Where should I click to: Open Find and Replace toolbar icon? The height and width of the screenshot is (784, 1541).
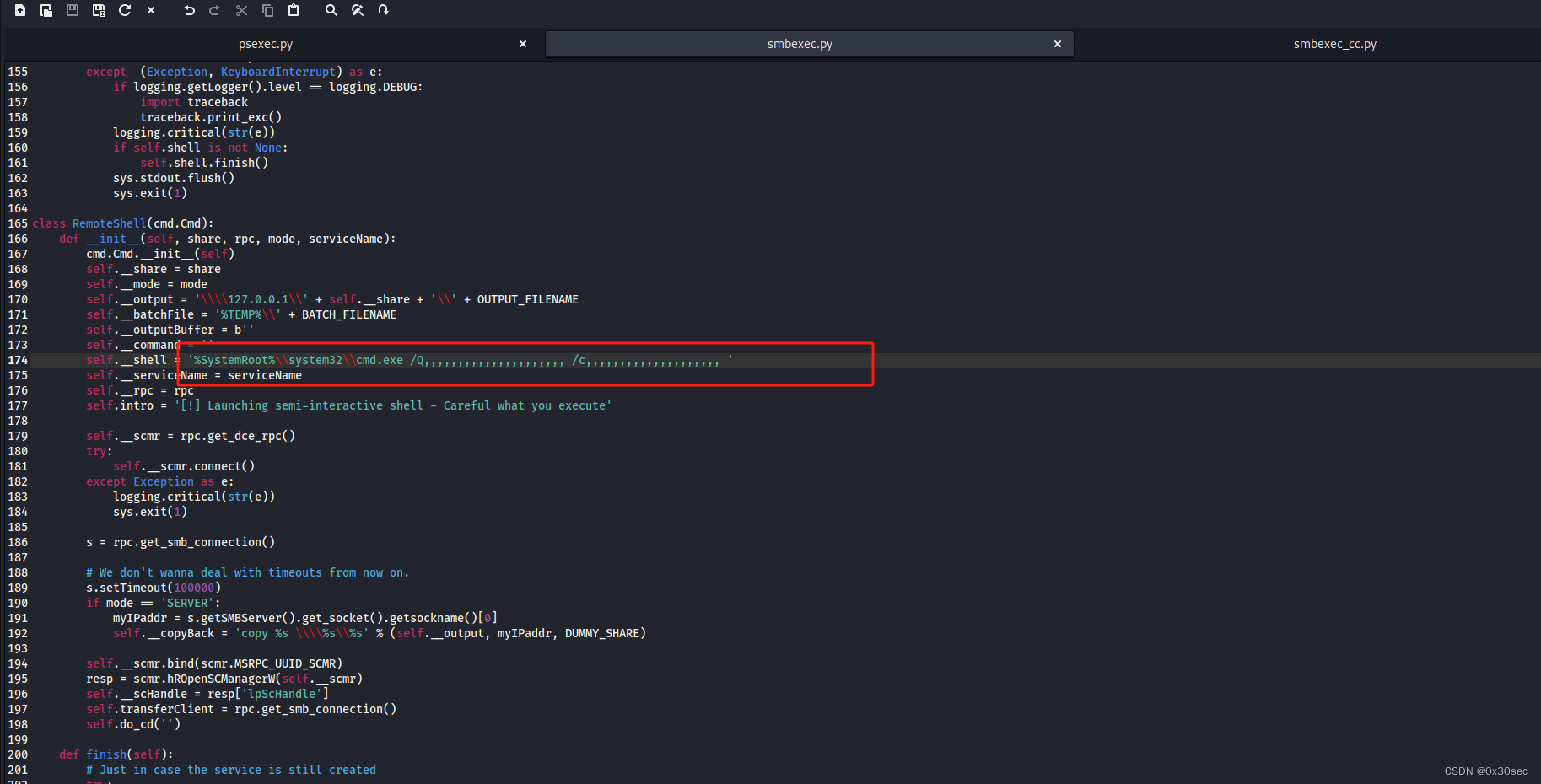pyautogui.click(x=358, y=10)
